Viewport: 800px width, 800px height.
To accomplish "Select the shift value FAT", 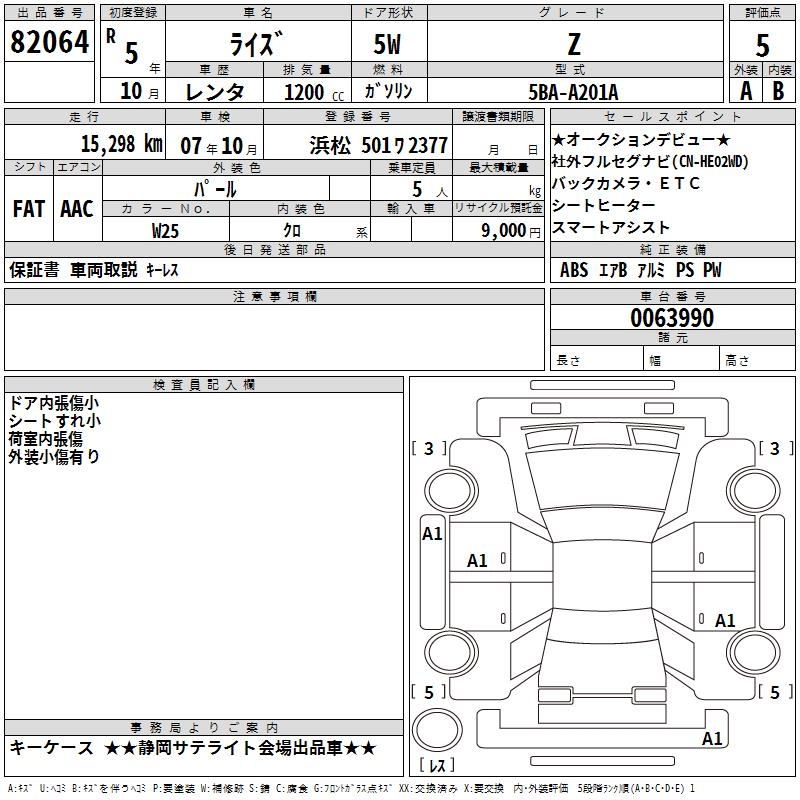I will (x=29, y=209).
